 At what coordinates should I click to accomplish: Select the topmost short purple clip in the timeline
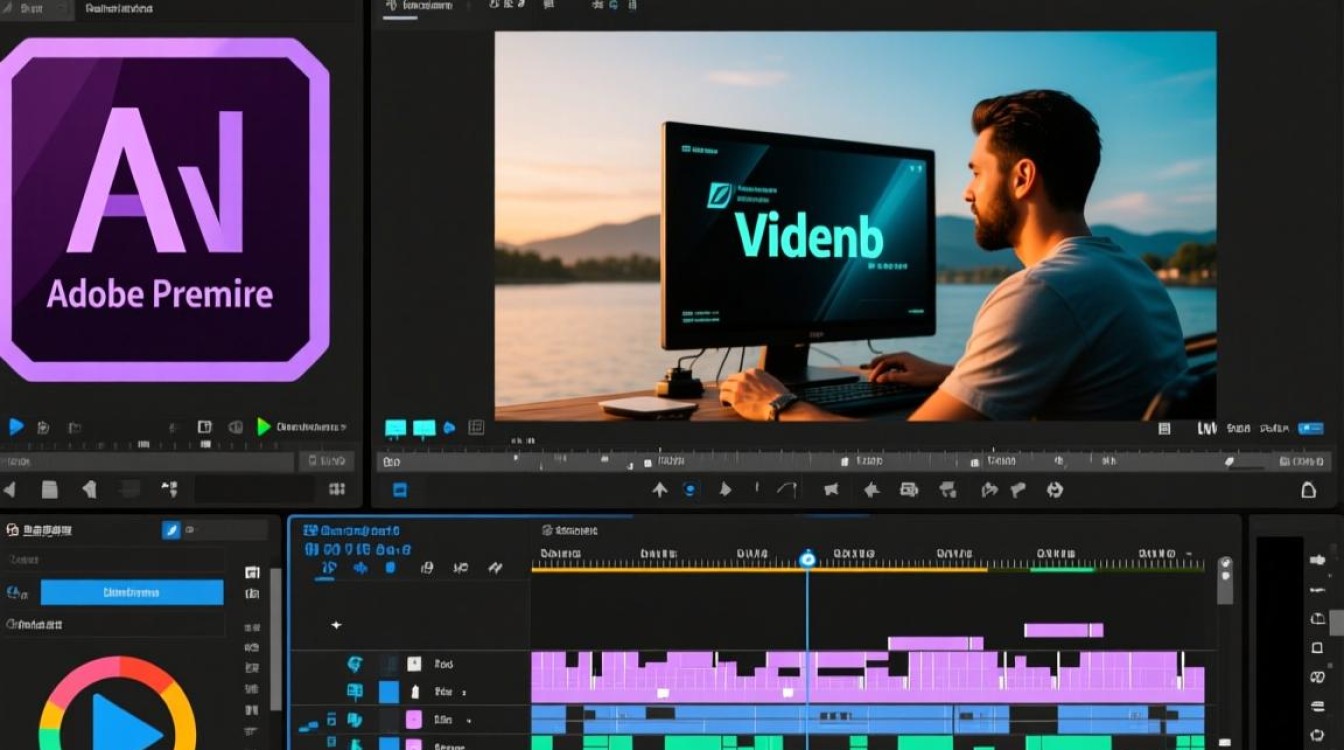[x=1064, y=630]
